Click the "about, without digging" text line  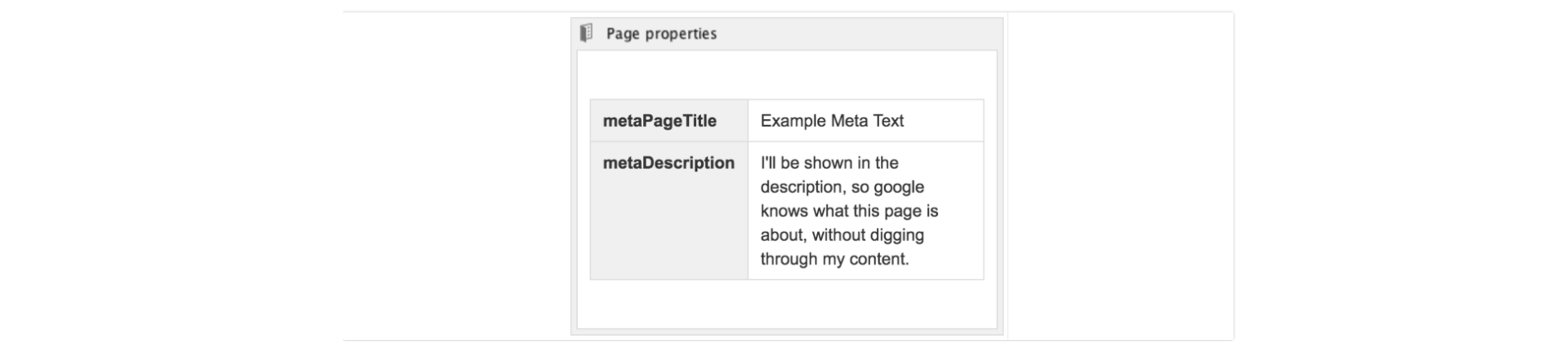[x=841, y=235]
